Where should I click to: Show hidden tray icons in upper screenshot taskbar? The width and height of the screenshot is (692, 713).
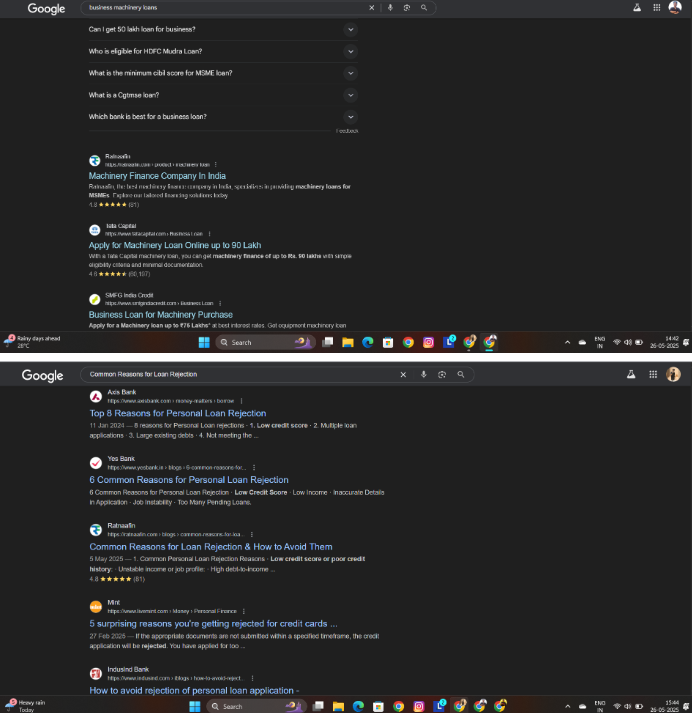[x=567, y=342]
